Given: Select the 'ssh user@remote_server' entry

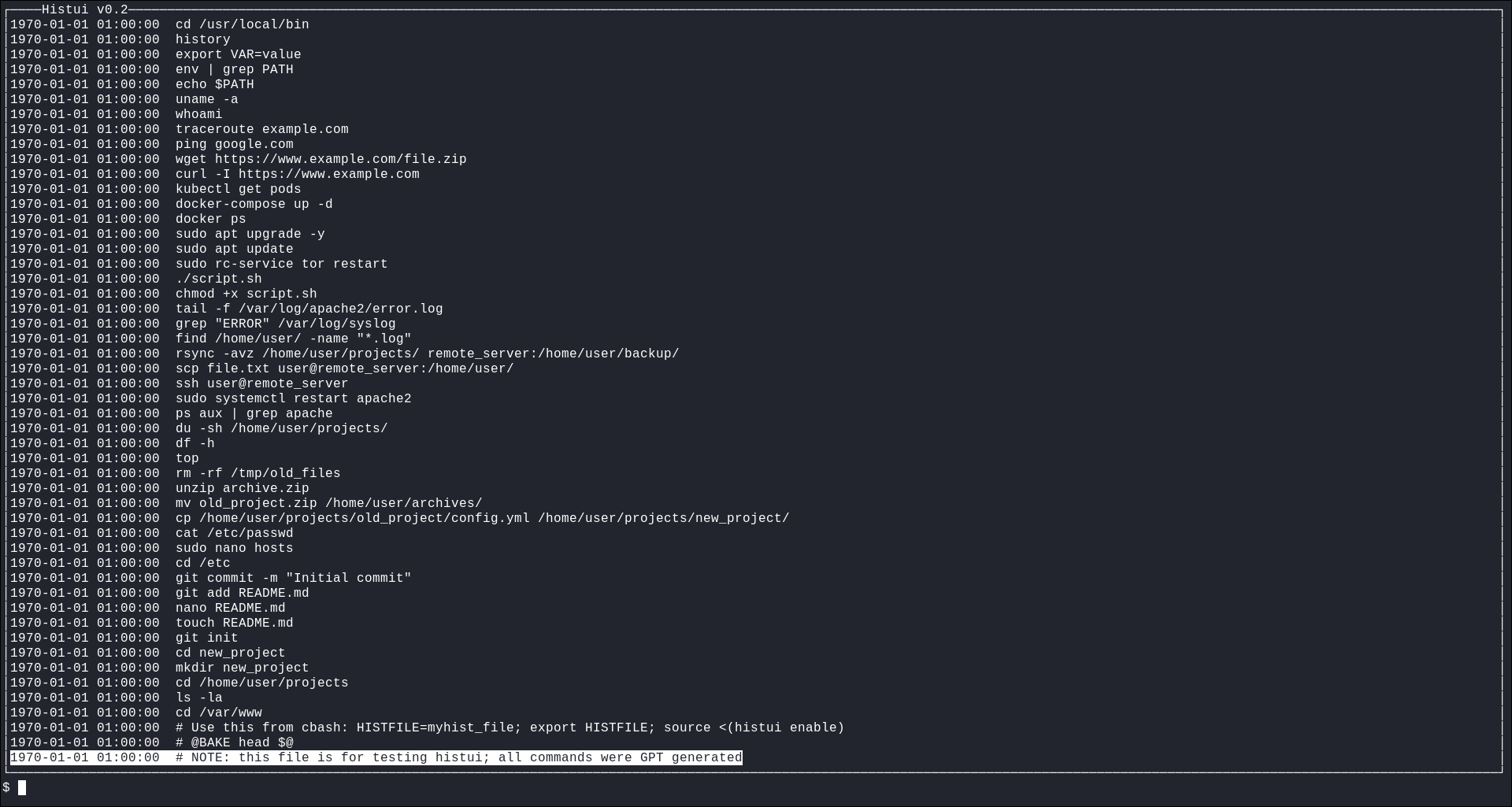Looking at the screenshot, I should (x=261, y=383).
